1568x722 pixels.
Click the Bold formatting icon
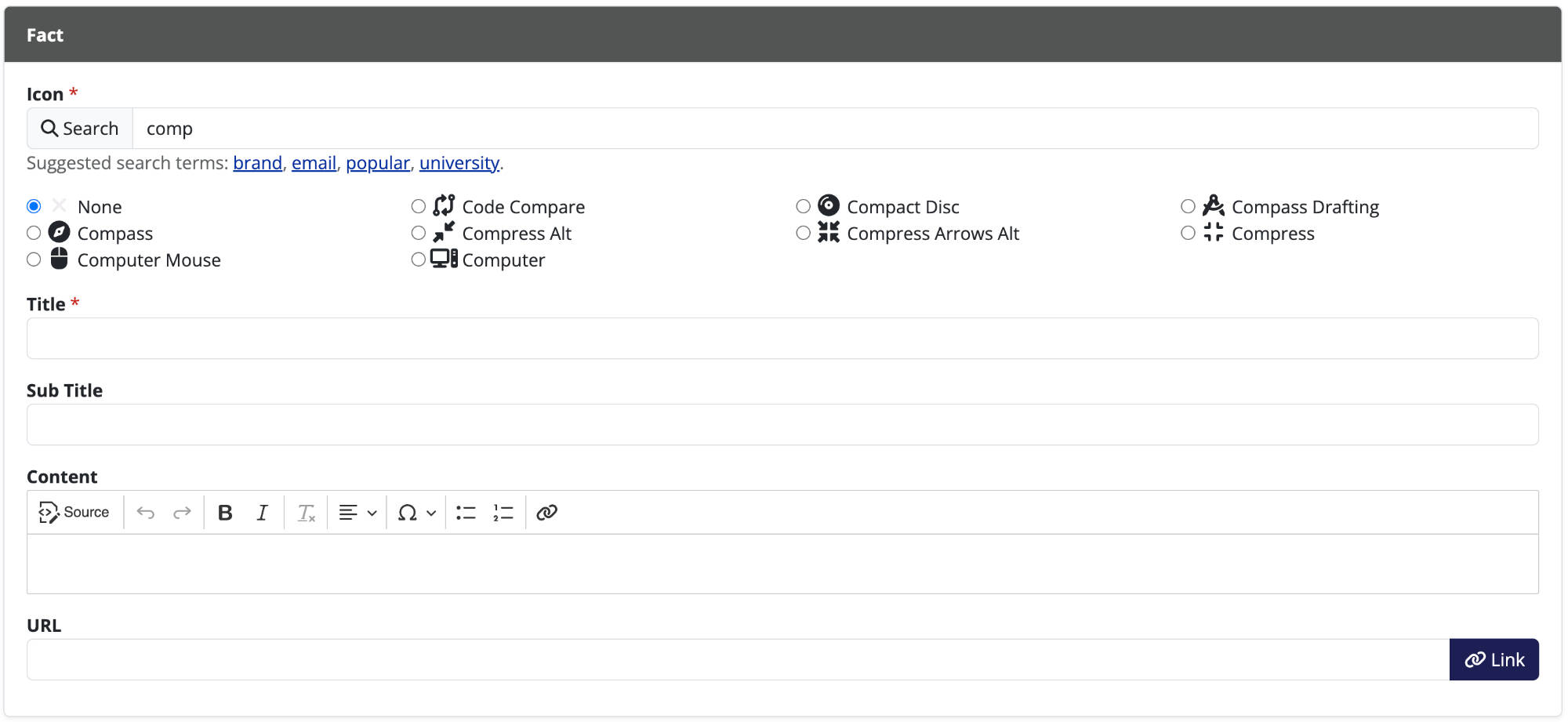225,513
